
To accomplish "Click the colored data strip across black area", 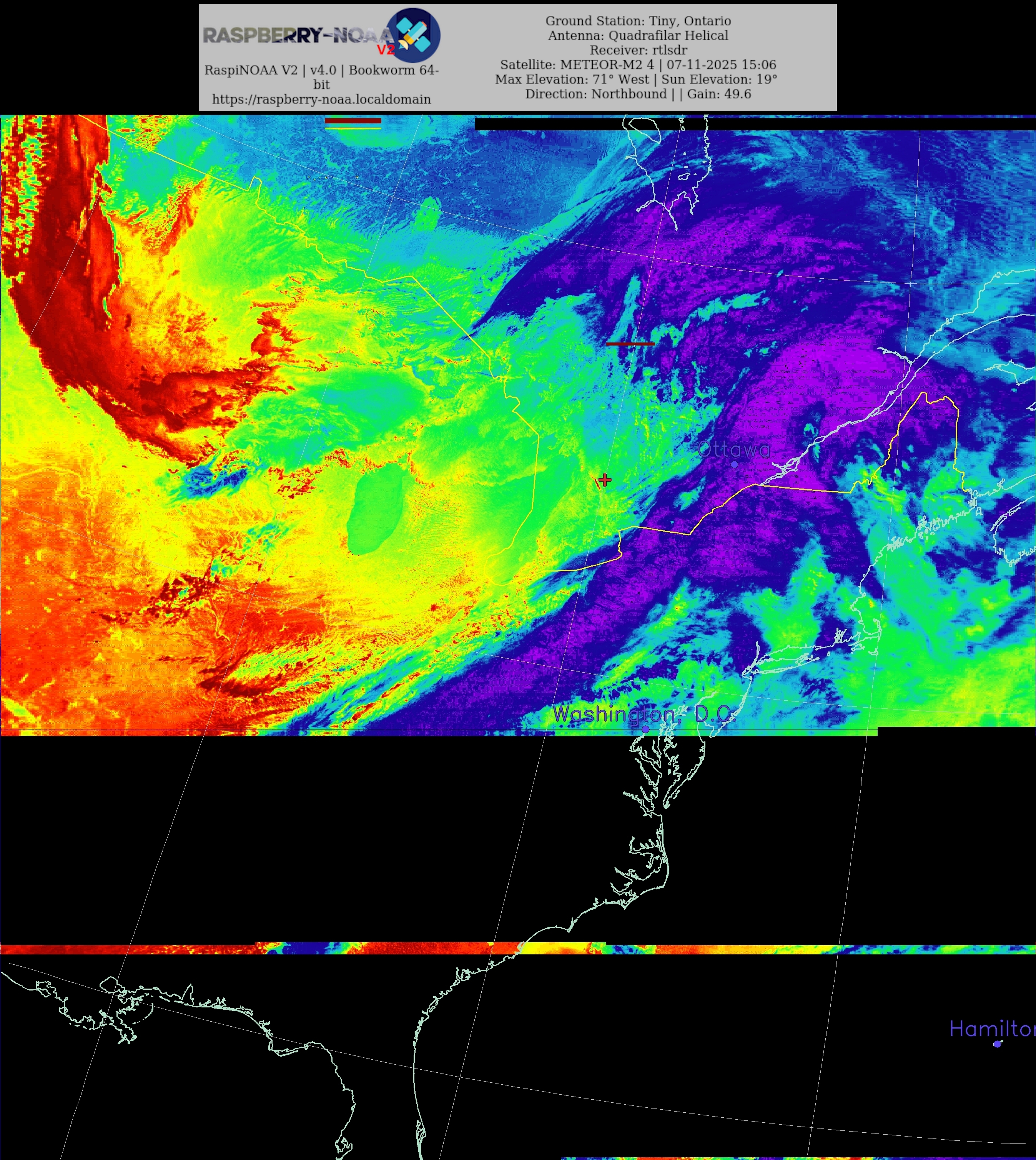I will [x=399, y=948].
